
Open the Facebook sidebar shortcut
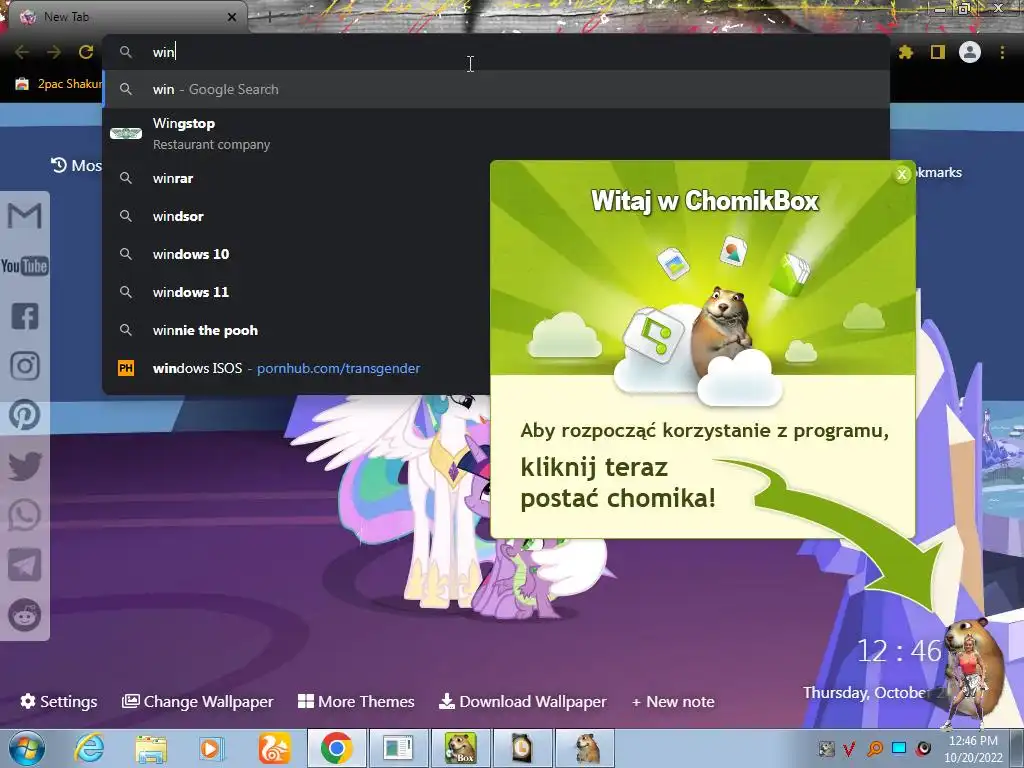[x=25, y=316]
